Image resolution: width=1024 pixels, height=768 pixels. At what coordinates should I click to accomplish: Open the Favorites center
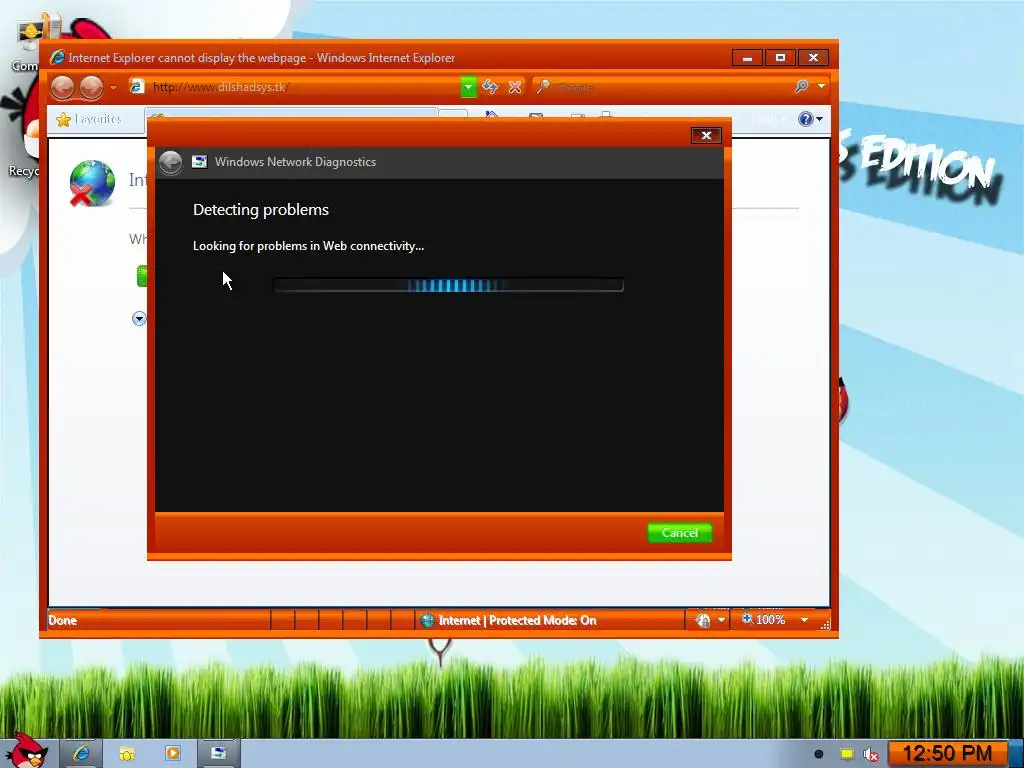[x=89, y=120]
